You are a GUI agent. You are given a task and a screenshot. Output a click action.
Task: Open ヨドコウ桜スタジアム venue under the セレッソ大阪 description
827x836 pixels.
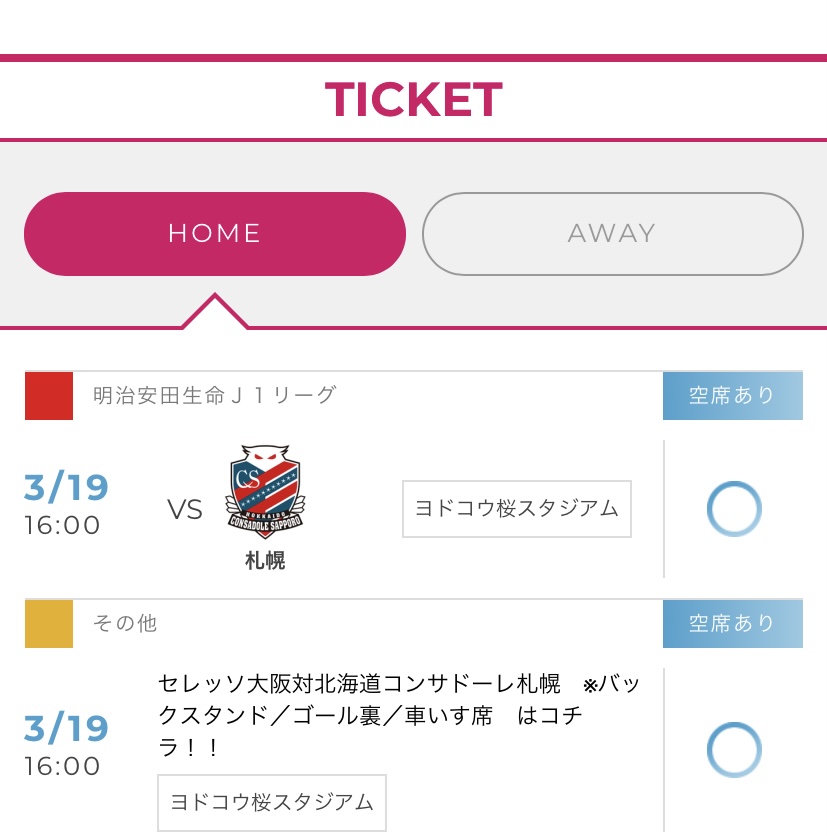tap(272, 802)
